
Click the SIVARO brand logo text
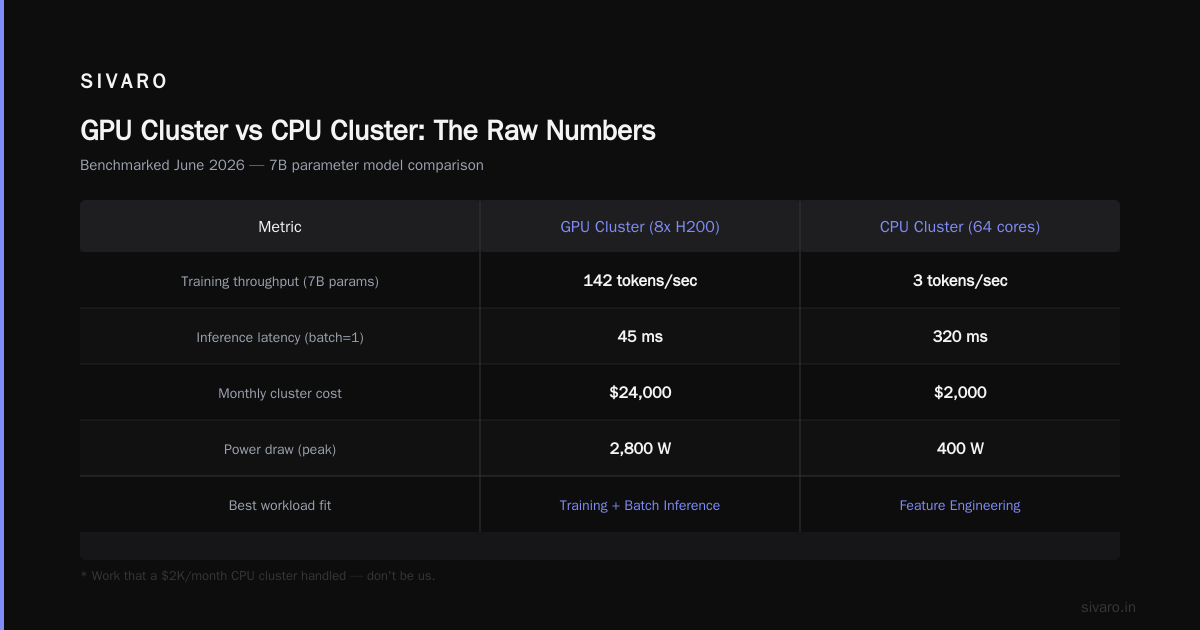[x=124, y=82]
